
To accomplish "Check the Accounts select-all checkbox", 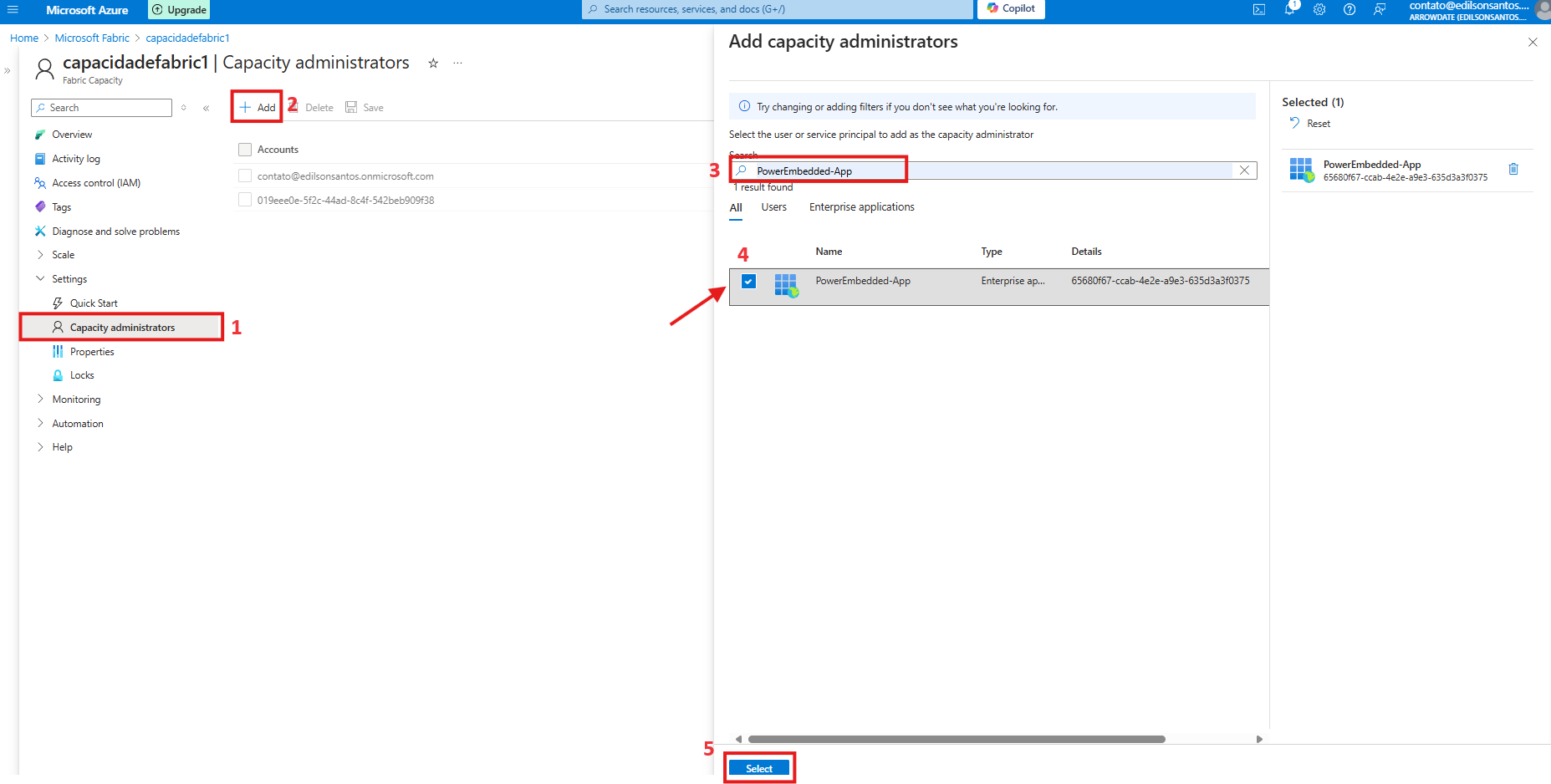I will click(x=245, y=150).
